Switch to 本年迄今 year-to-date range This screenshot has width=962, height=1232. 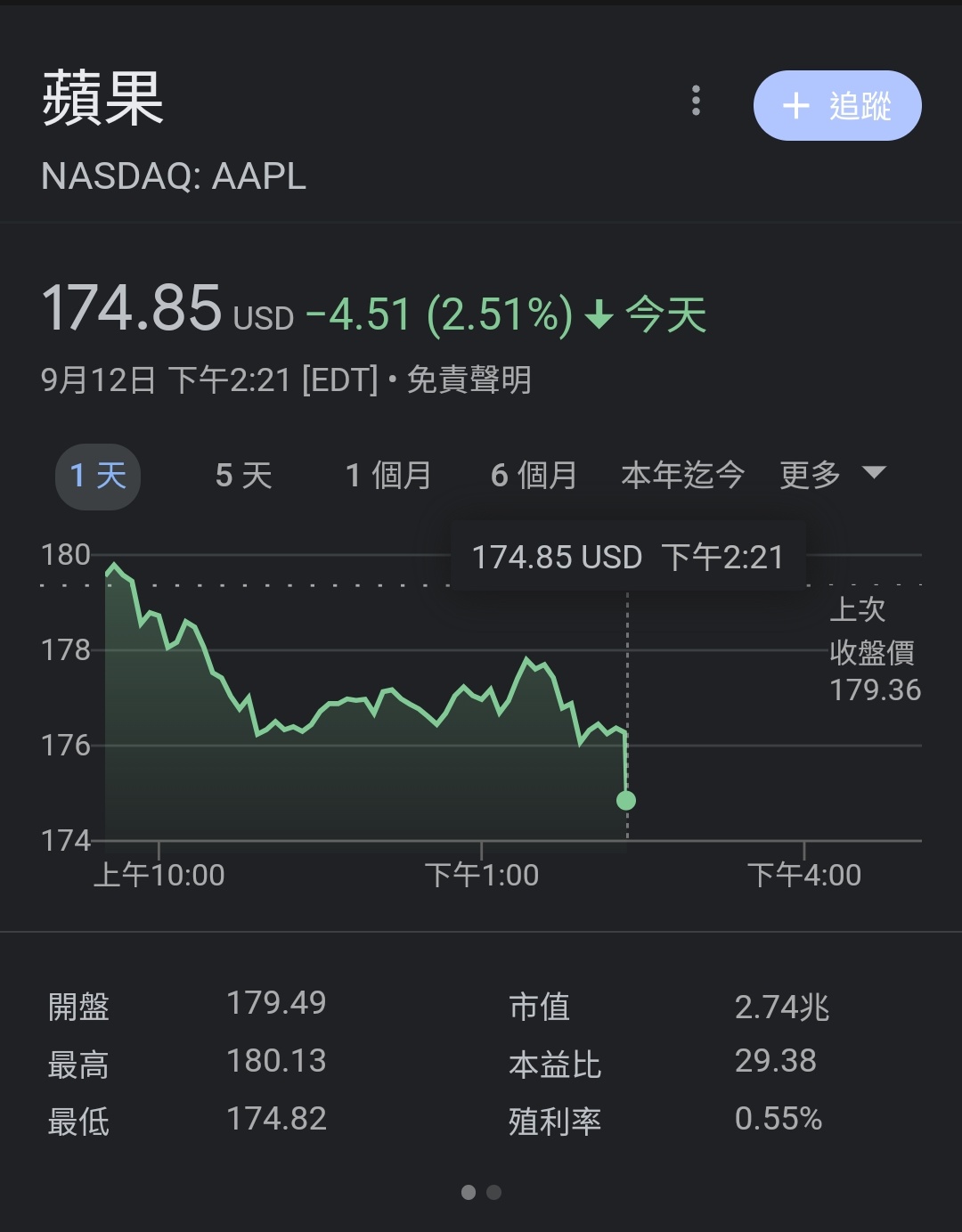pyautogui.click(x=682, y=476)
